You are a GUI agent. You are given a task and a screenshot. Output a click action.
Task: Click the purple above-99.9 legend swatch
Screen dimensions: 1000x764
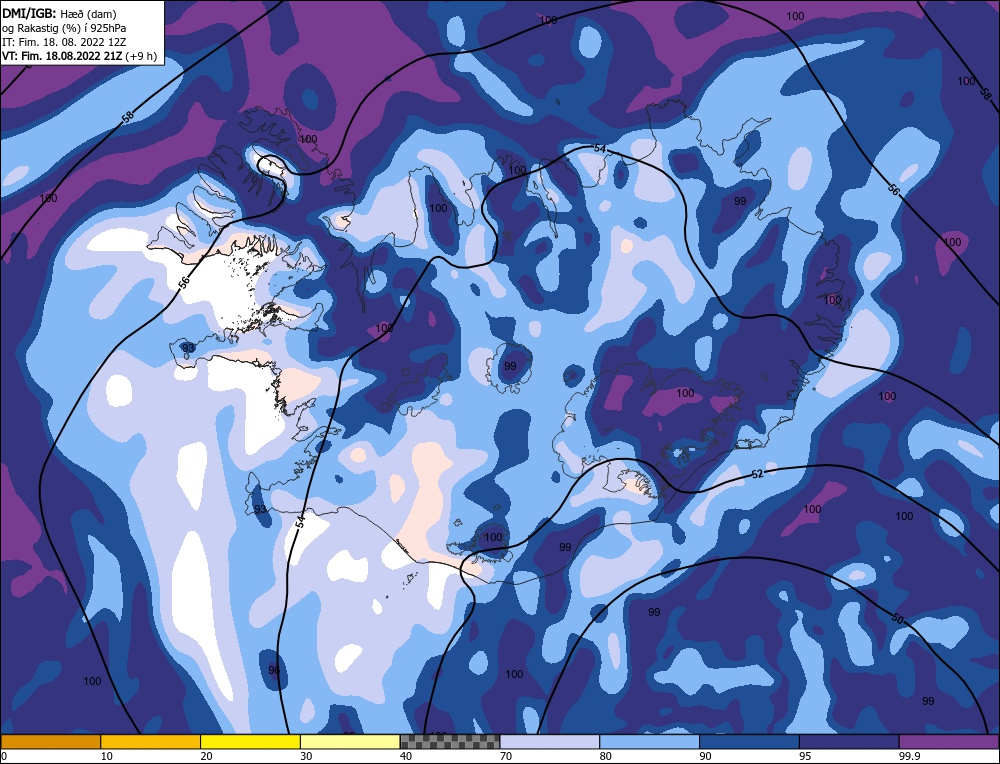[x=949, y=741]
